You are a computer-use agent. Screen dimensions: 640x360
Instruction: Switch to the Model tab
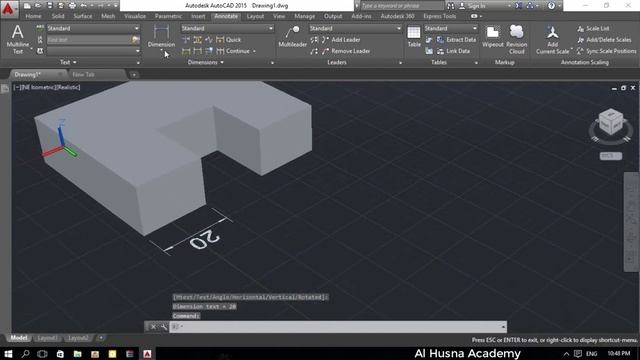(18, 338)
